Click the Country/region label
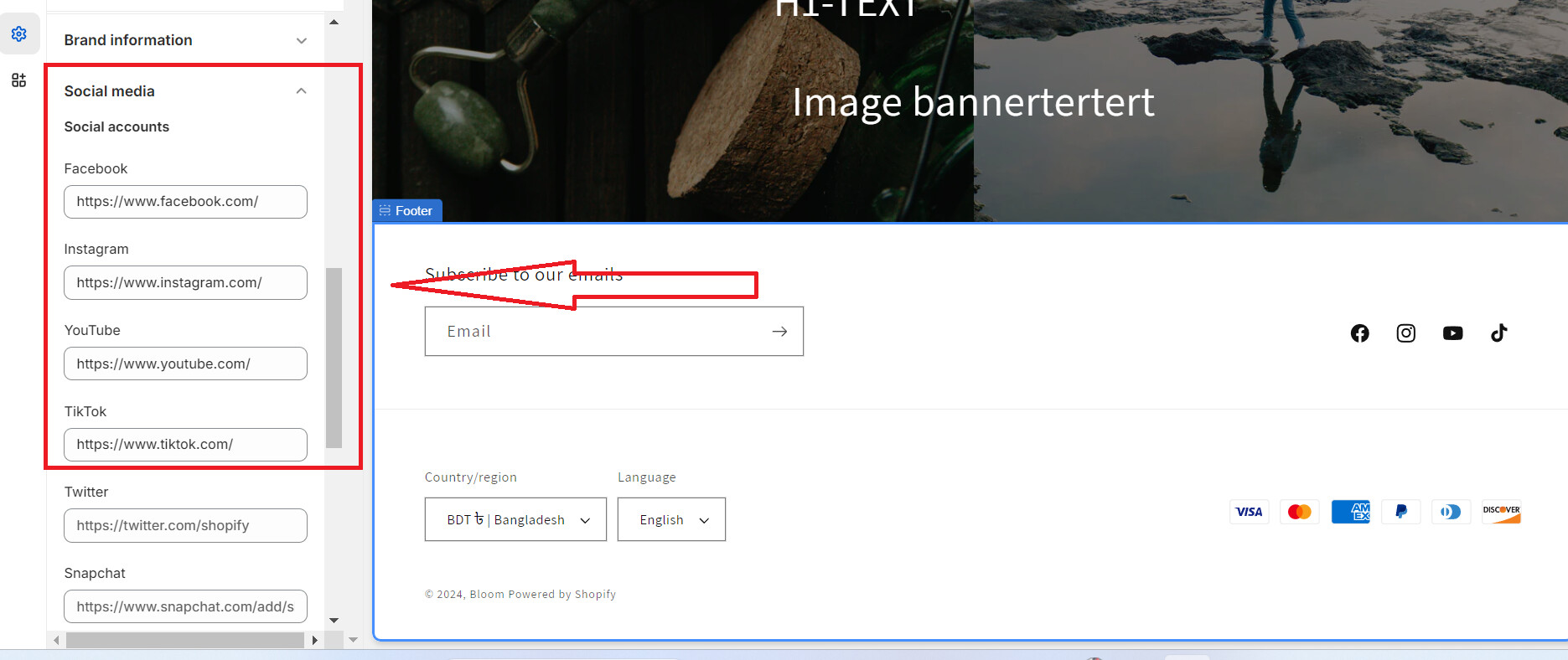The image size is (1568, 660). click(x=470, y=477)
